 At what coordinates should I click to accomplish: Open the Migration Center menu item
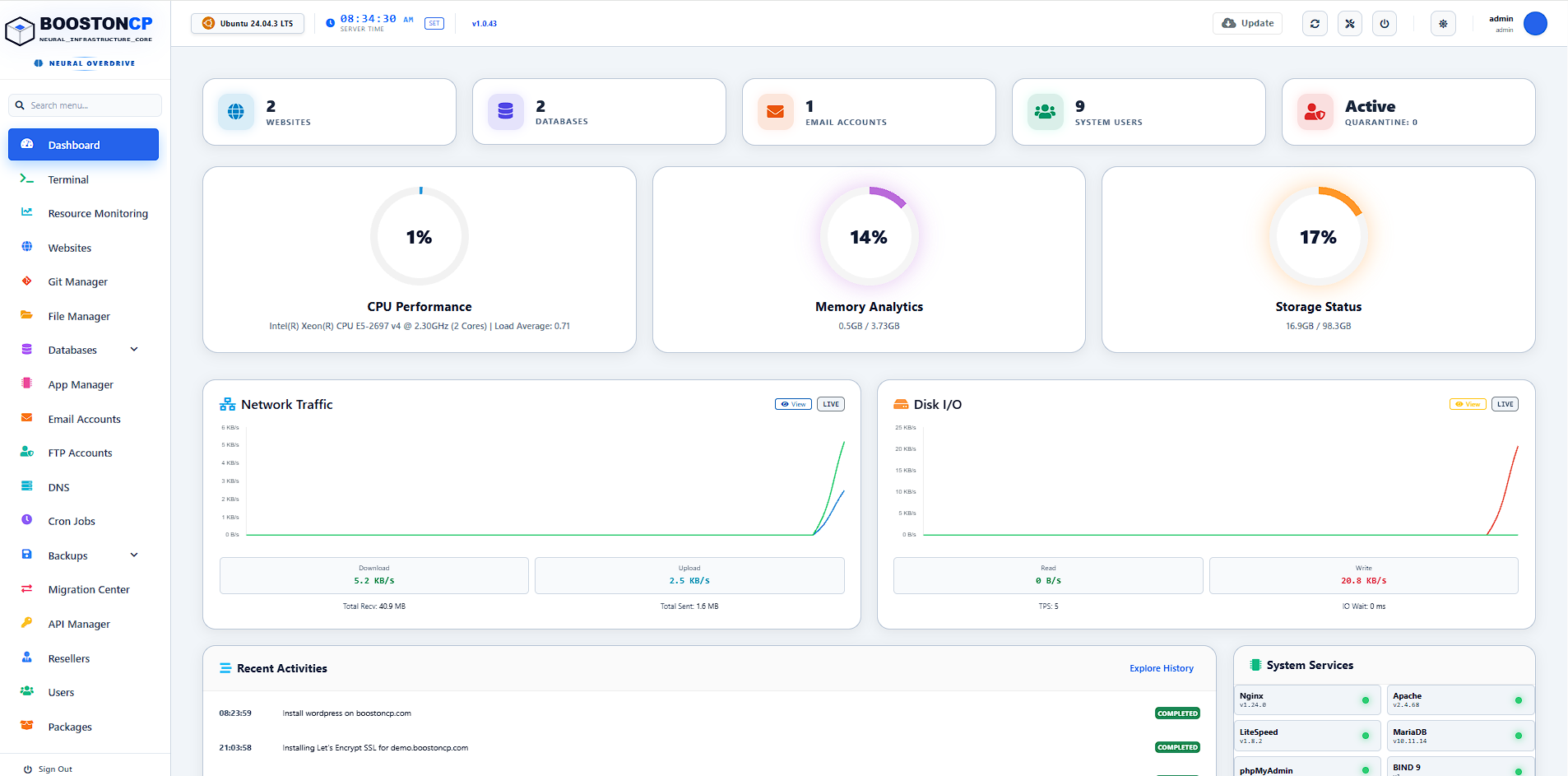click(83, 589)
